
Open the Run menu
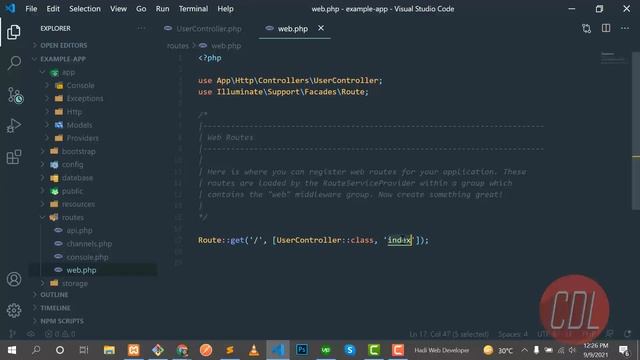tap(162, 9)
